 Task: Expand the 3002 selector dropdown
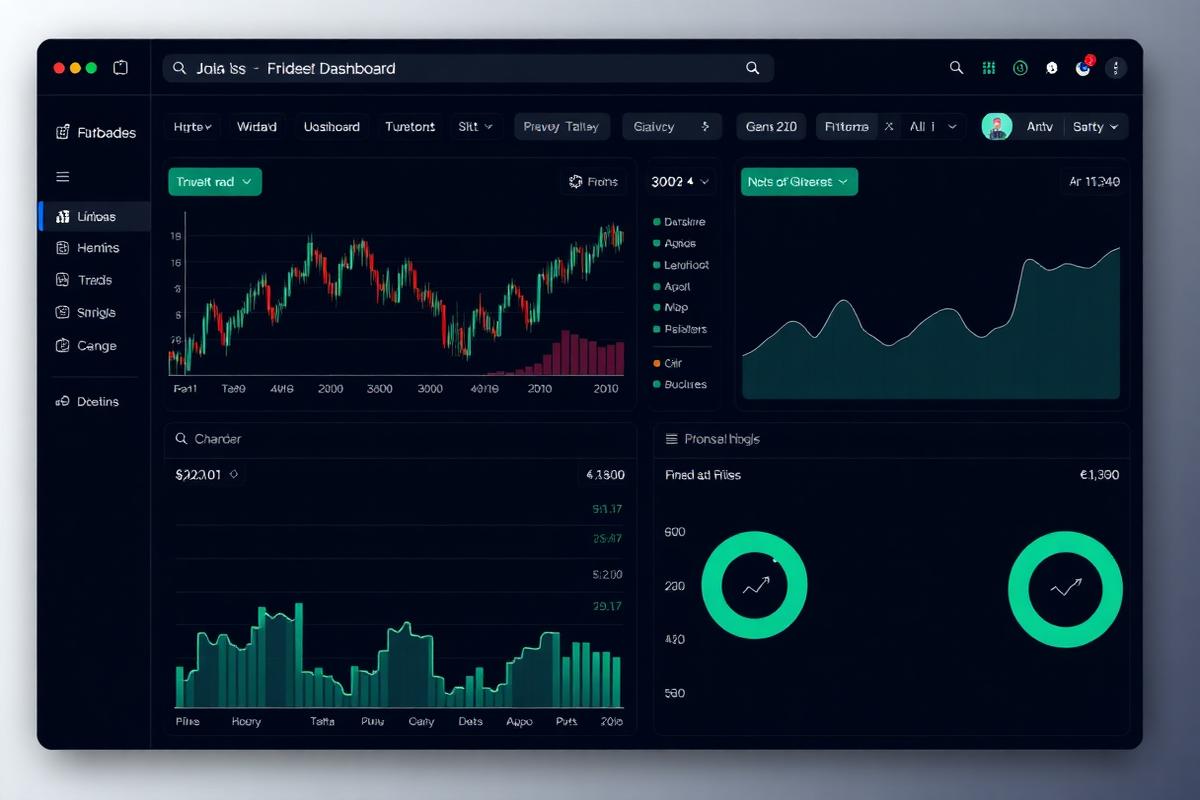coord(680,182)
